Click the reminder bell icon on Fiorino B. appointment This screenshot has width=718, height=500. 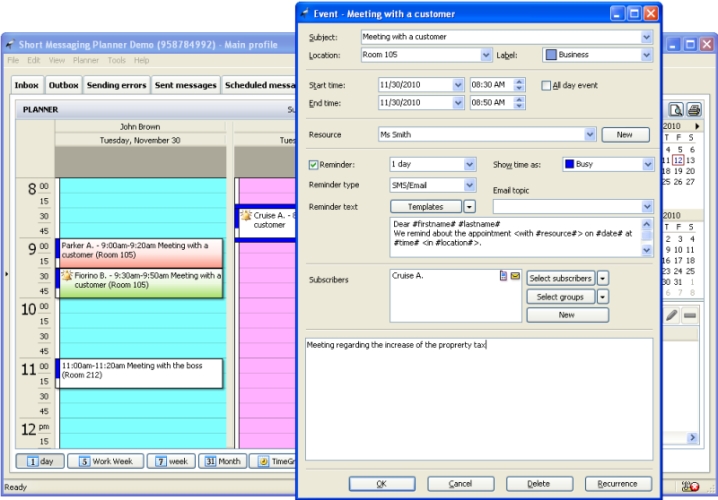67,275
